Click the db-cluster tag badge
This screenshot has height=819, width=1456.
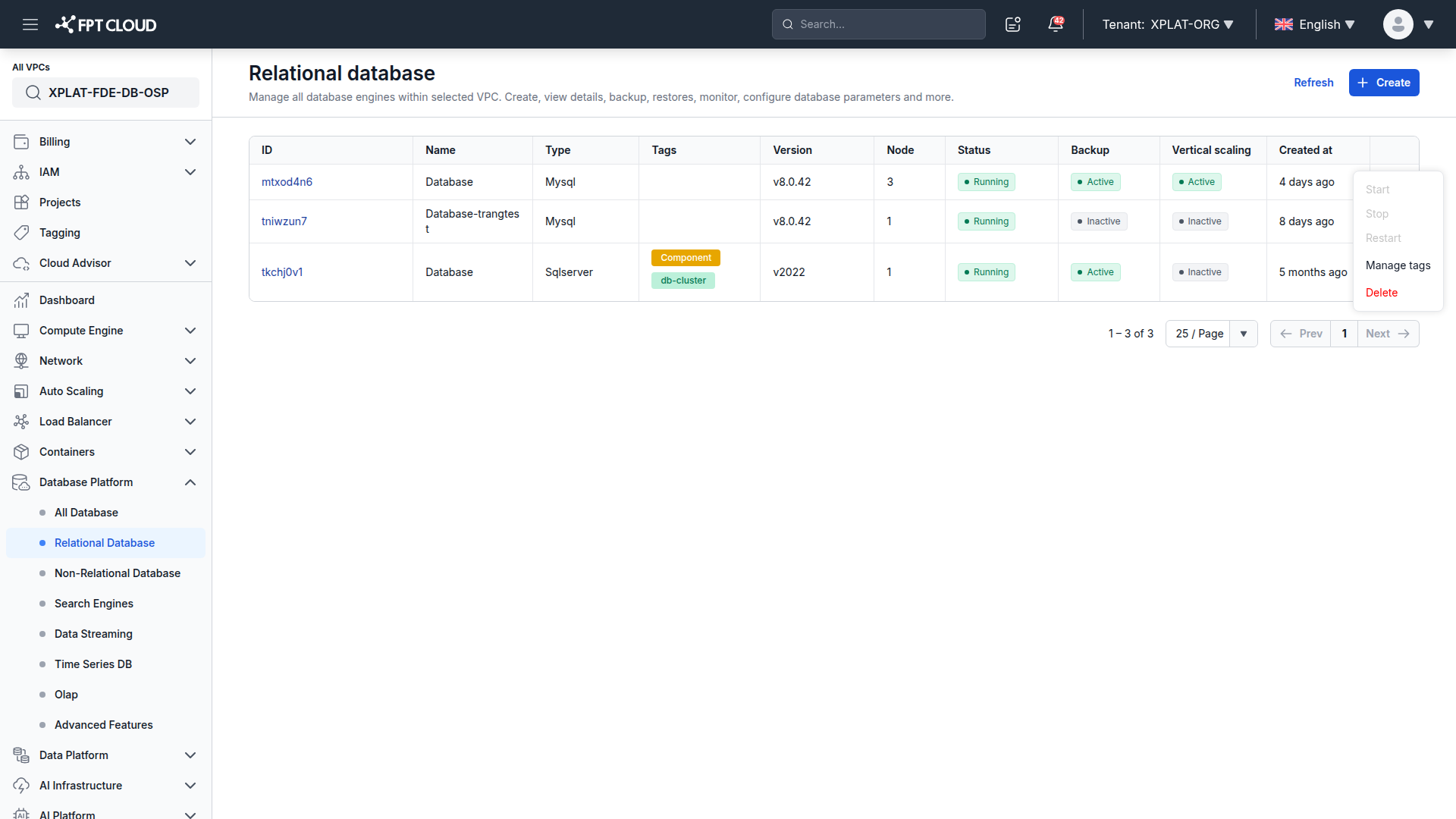tap(683, 281)
